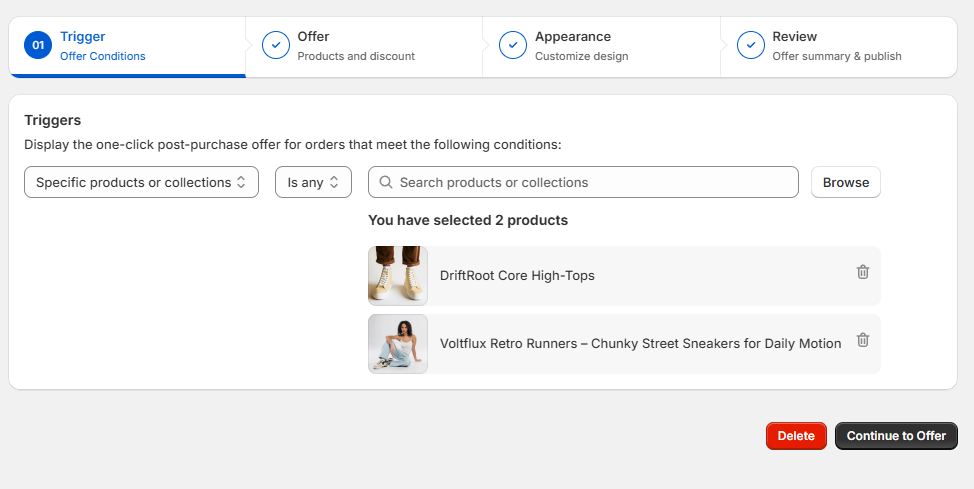Click the red Delete button
The width and height of the screenshot is (974, 489).
(796, 436)
